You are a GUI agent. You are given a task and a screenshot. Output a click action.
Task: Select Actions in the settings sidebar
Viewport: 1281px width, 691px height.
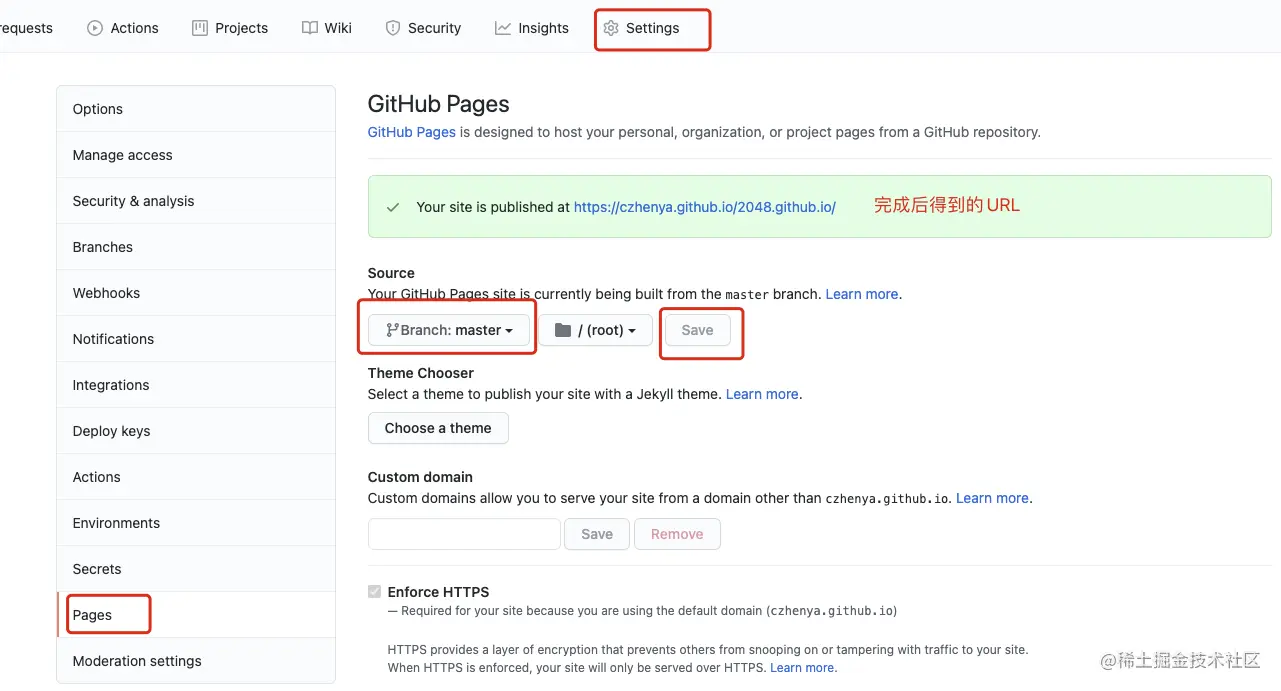(196, 477)
